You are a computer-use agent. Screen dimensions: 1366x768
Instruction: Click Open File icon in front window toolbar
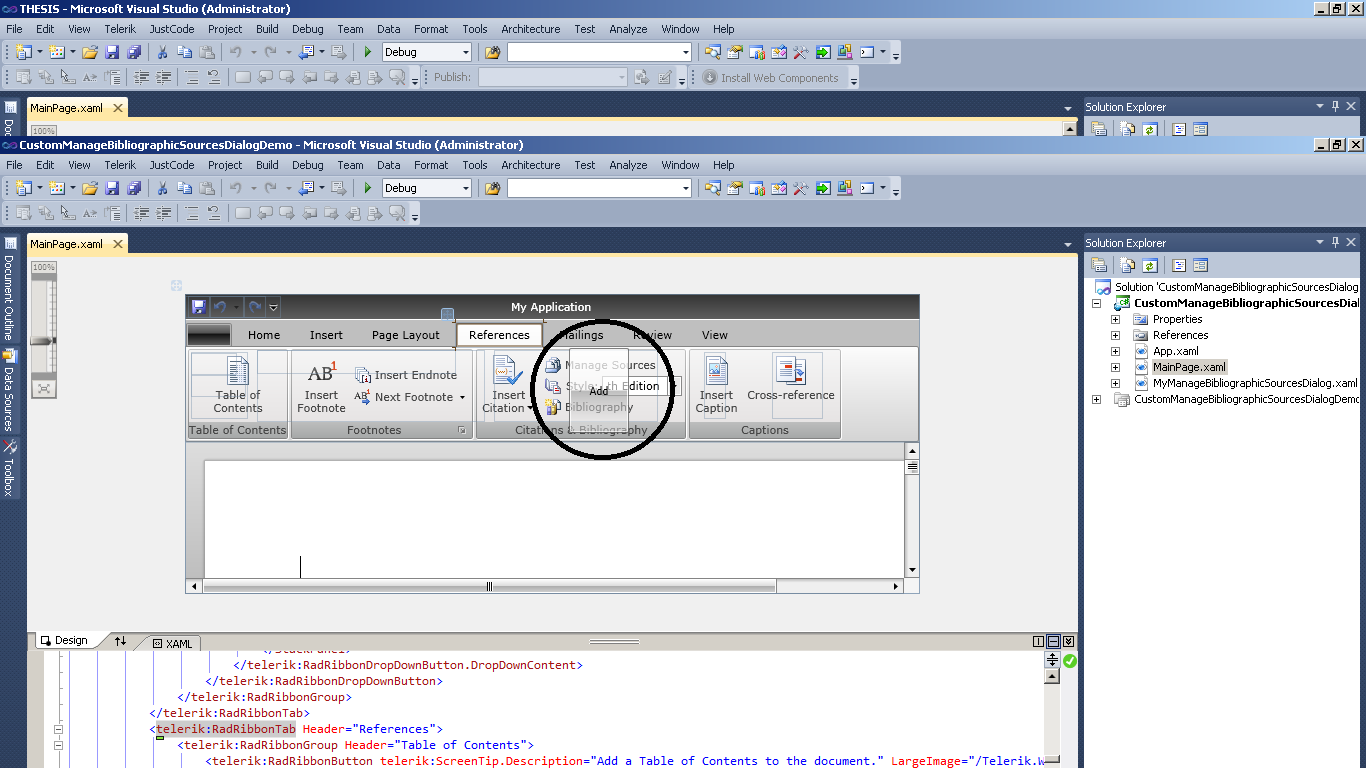pos(90,188)
